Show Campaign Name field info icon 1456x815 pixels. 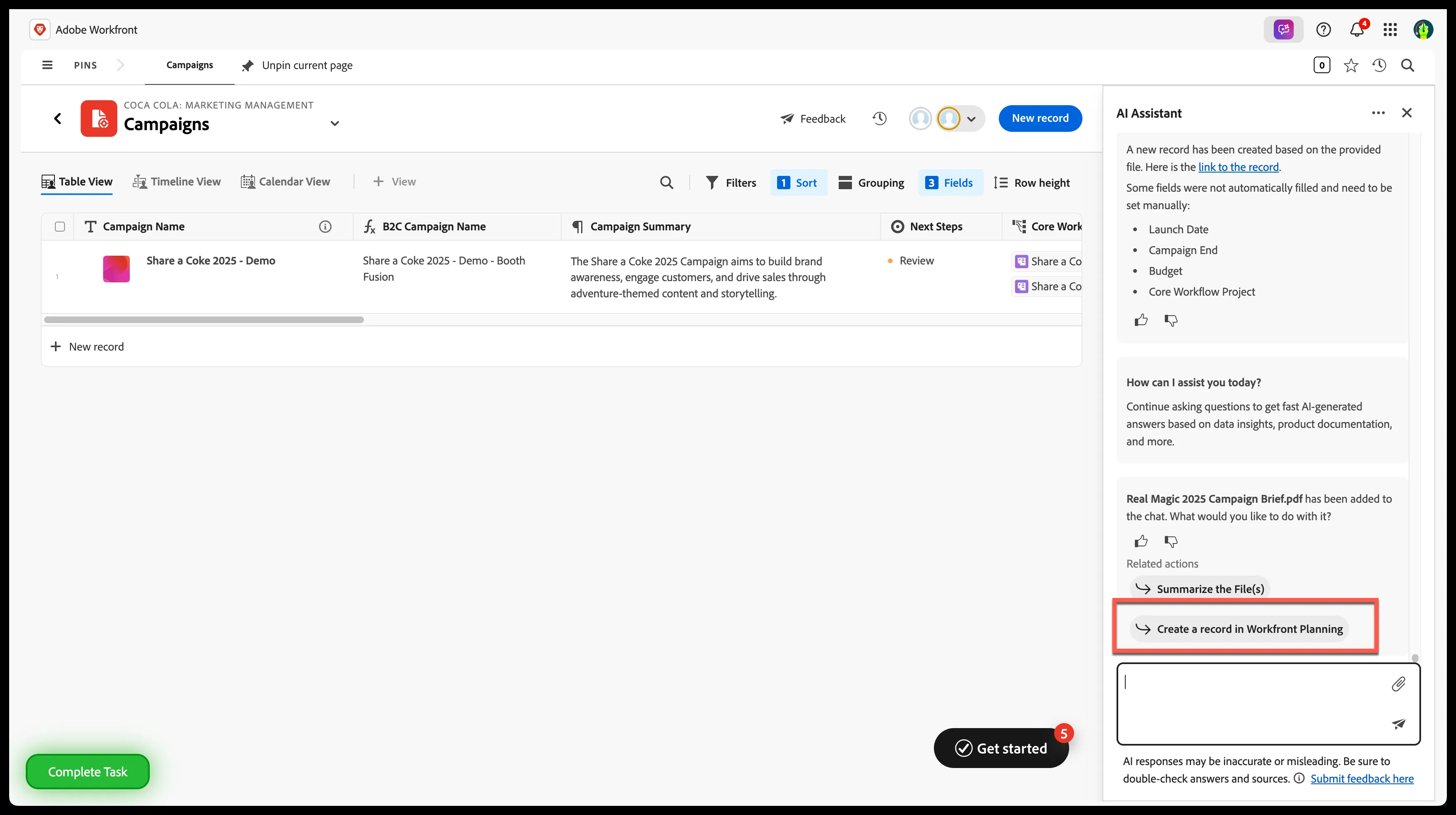[325, 227]
